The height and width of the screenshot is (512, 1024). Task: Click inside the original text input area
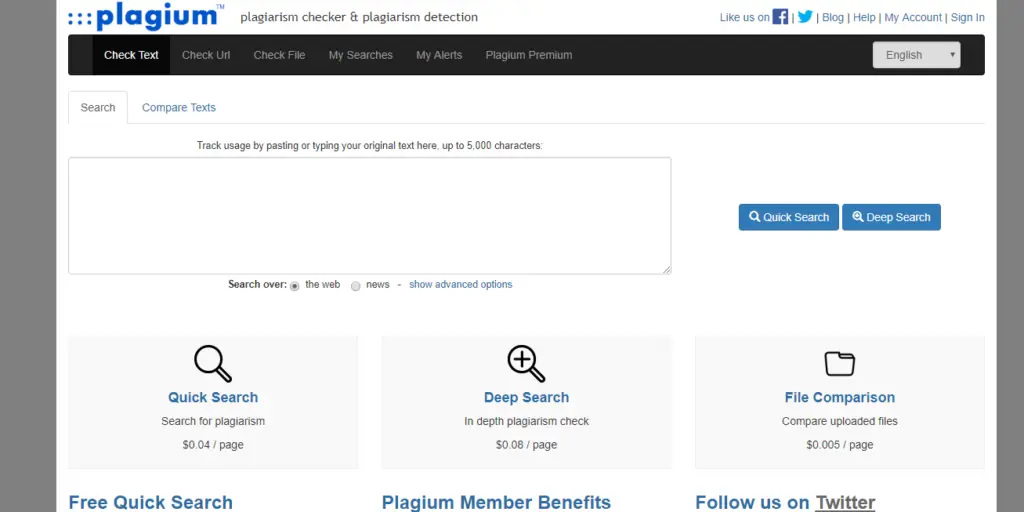coord(370,216)
